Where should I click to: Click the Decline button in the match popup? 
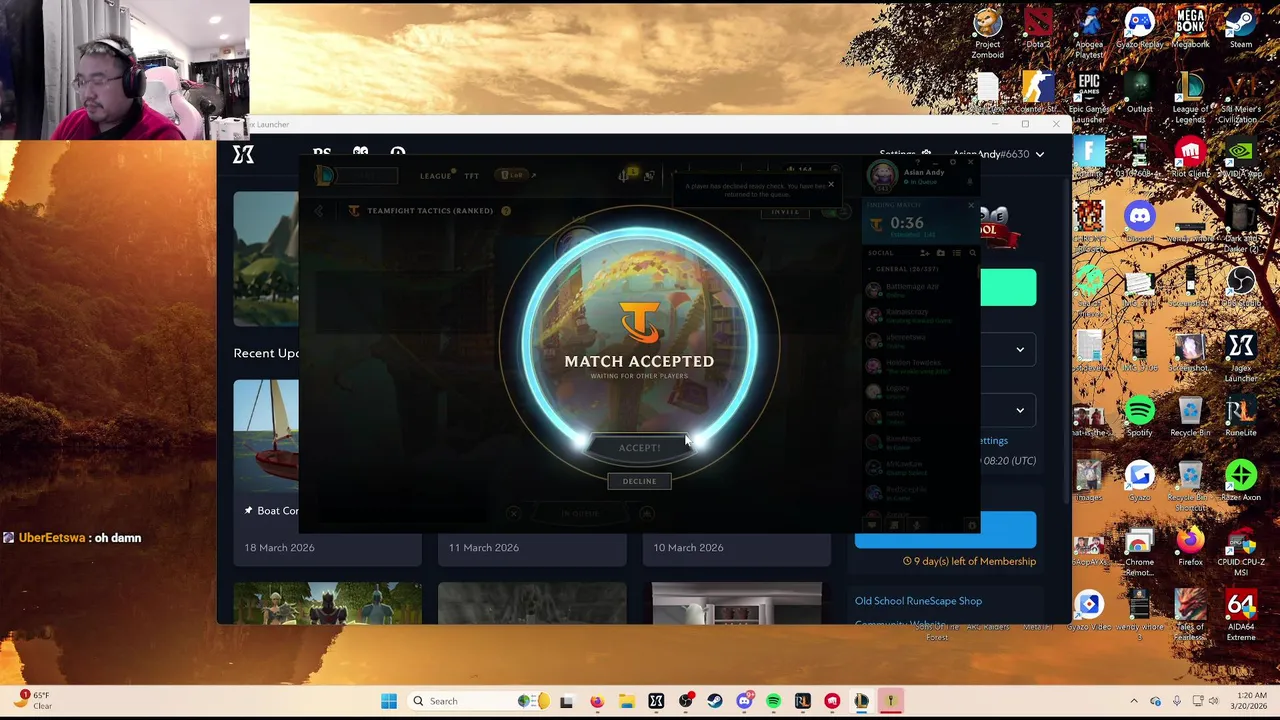(639, 481)
